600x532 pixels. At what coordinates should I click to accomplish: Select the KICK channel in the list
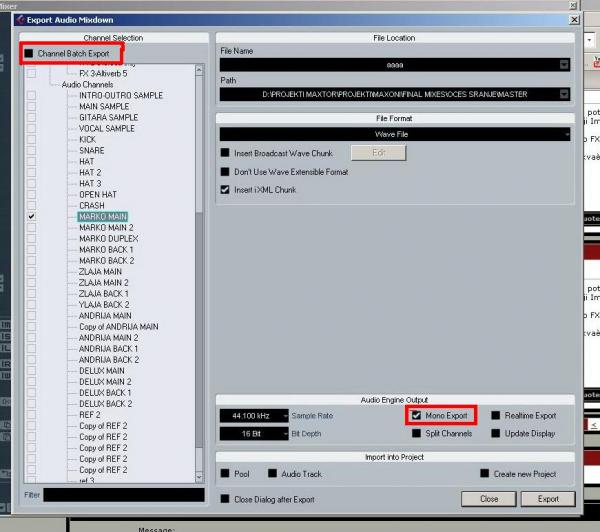(88, 139)
